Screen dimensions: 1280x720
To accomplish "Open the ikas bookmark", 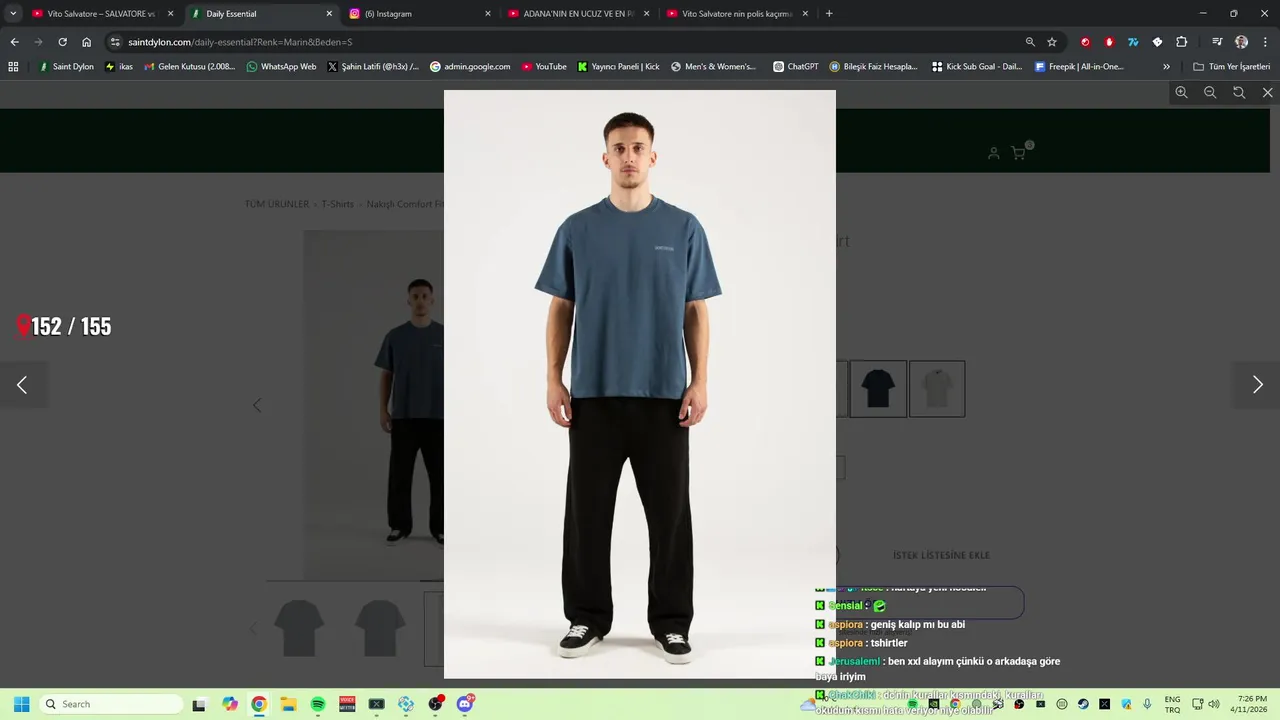I will (119, 67).
